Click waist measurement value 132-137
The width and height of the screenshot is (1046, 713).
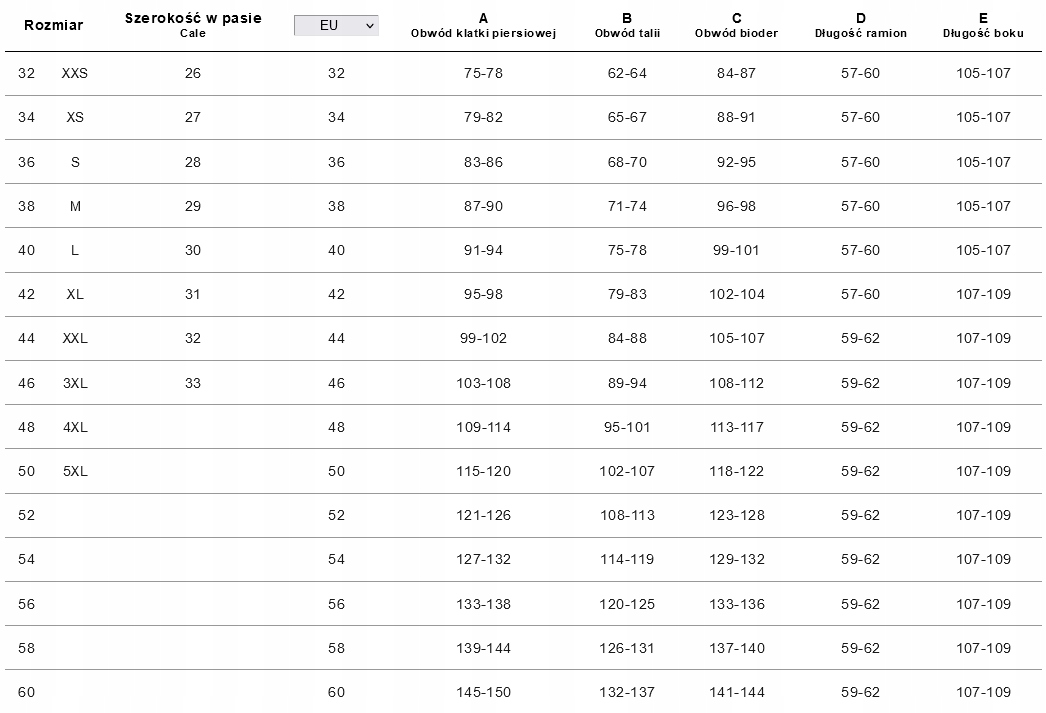point(627,692)
